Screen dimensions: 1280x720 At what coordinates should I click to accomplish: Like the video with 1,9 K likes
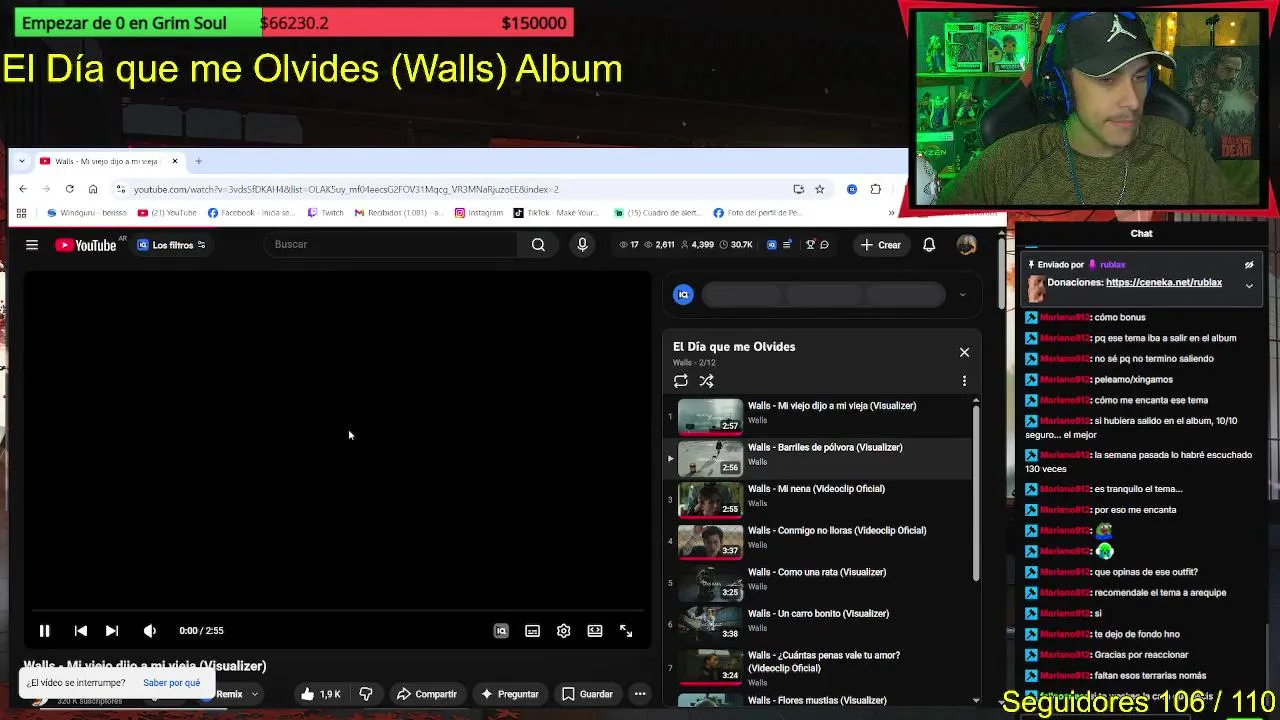(321, 694)
